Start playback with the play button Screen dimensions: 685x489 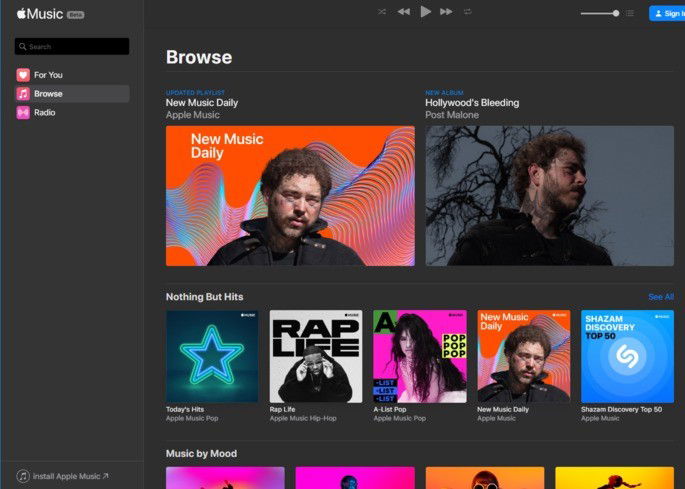click(426, 12)
